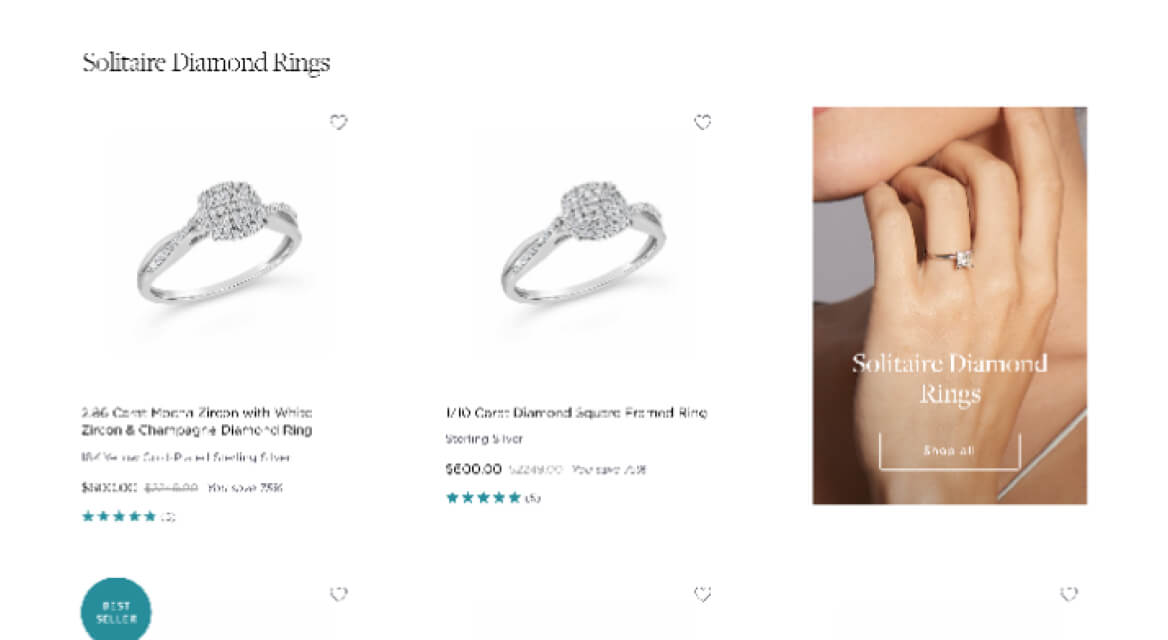Open star rating of Diamond Square Framed Ring
Screen dimensions: 1168x640
point(483,498)
